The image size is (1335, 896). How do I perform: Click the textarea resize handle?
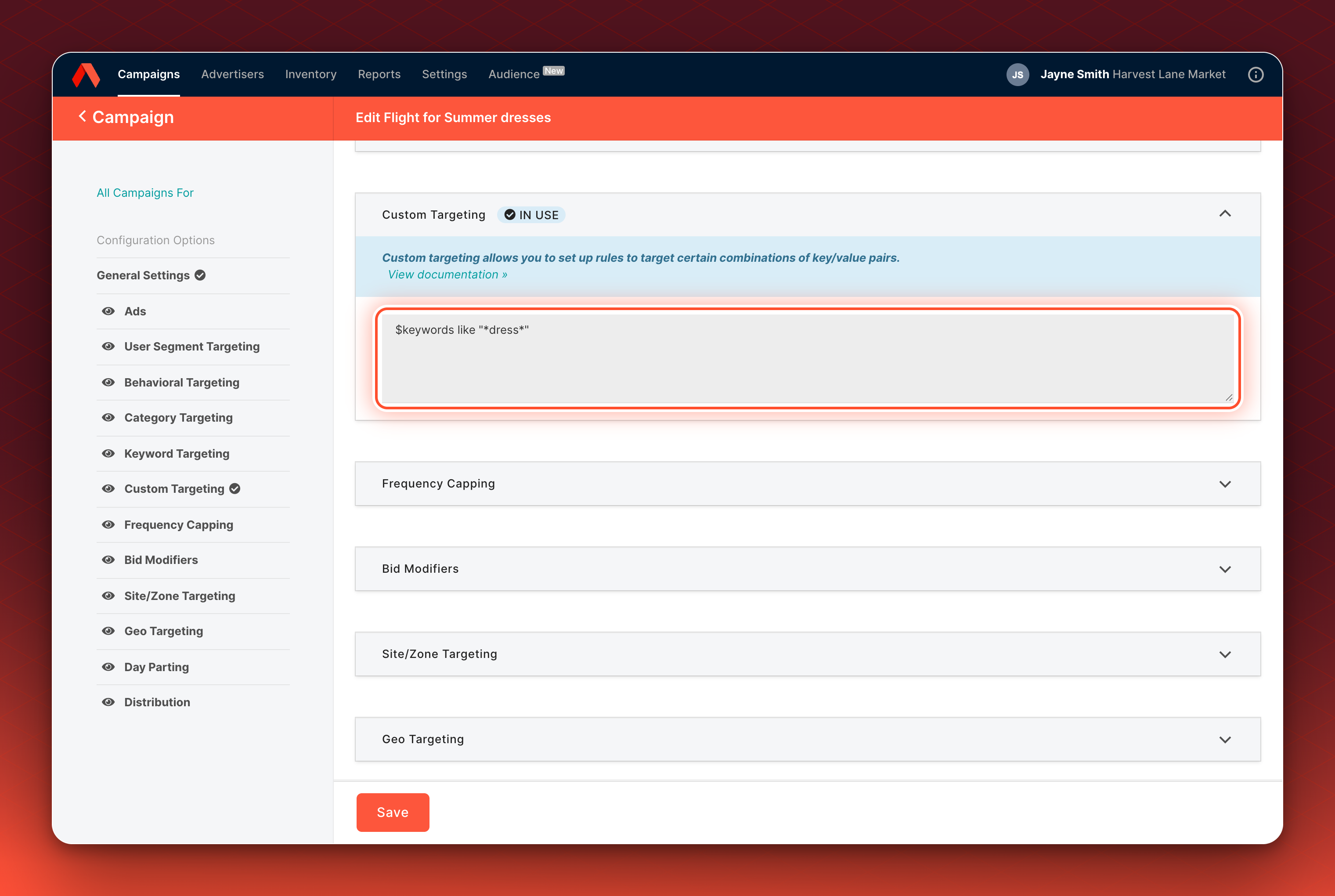[x=1229, y=397]
